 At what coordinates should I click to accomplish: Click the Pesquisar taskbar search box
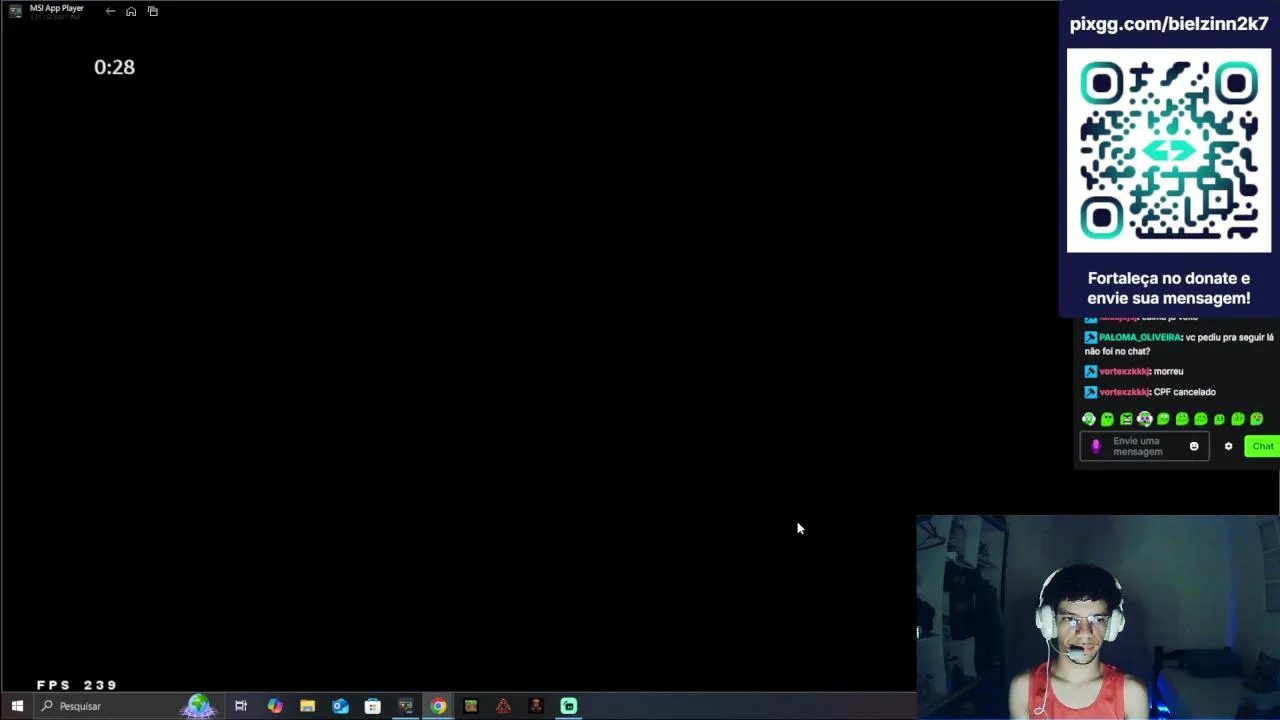pos(127,706)
